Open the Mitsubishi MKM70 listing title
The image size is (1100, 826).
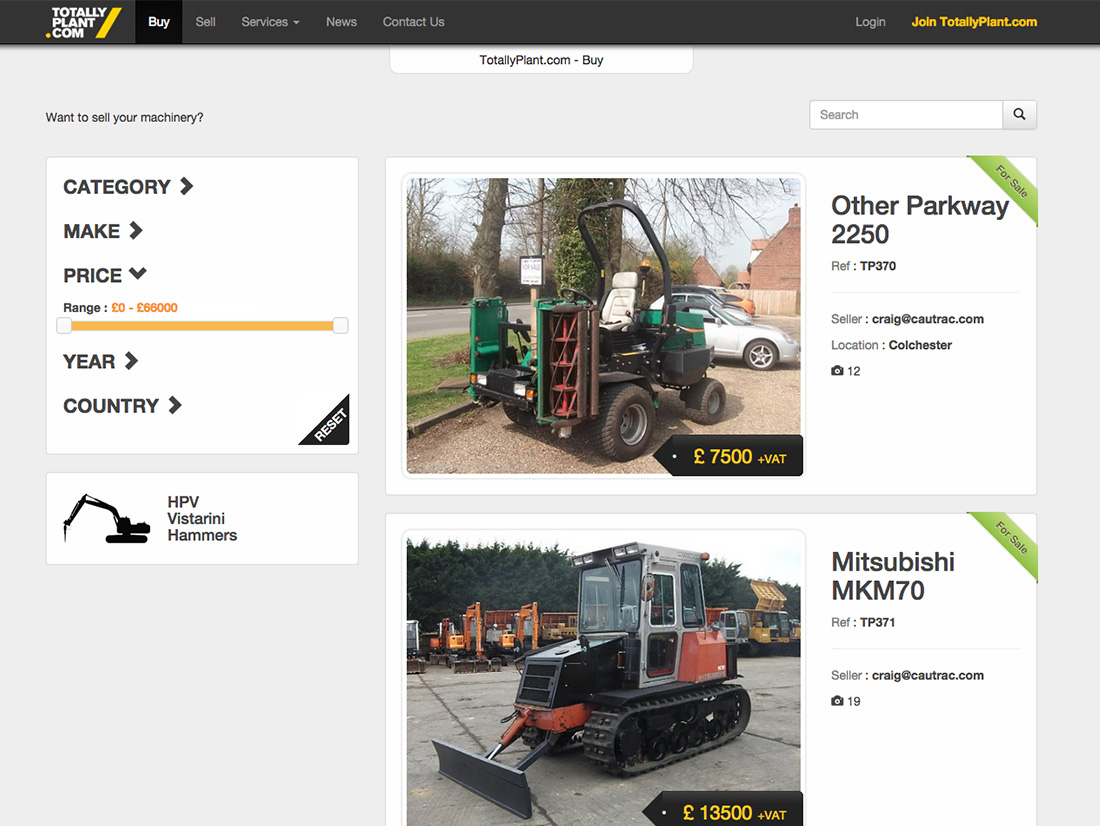[893, 576]
